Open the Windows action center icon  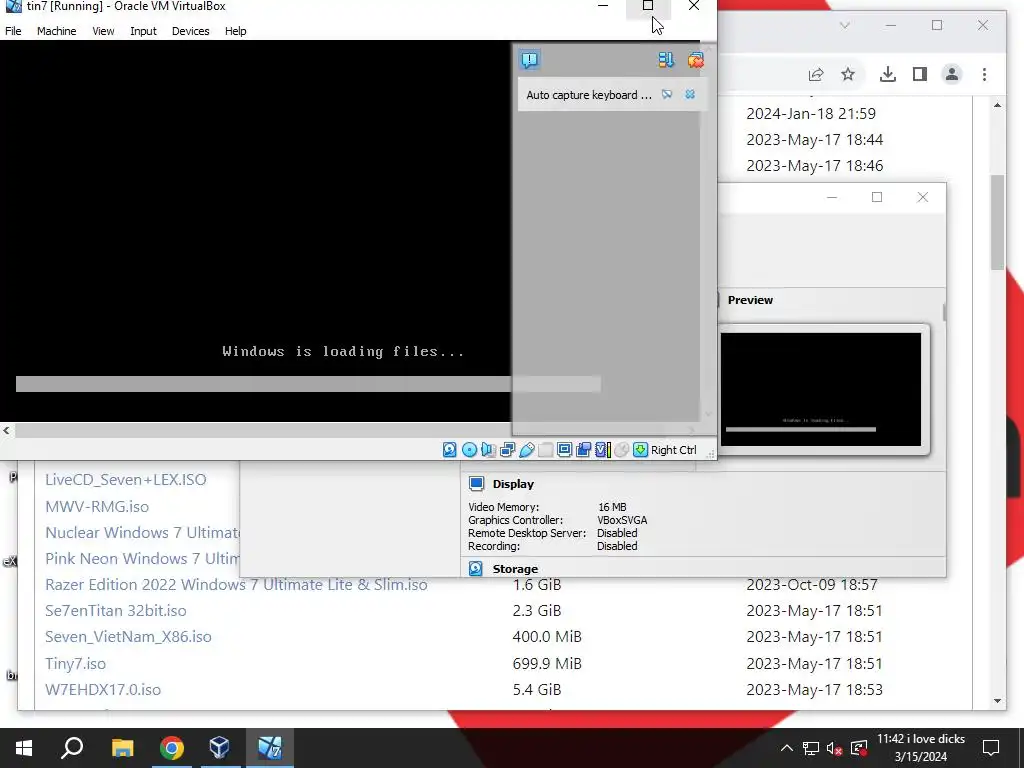(991, 748)
